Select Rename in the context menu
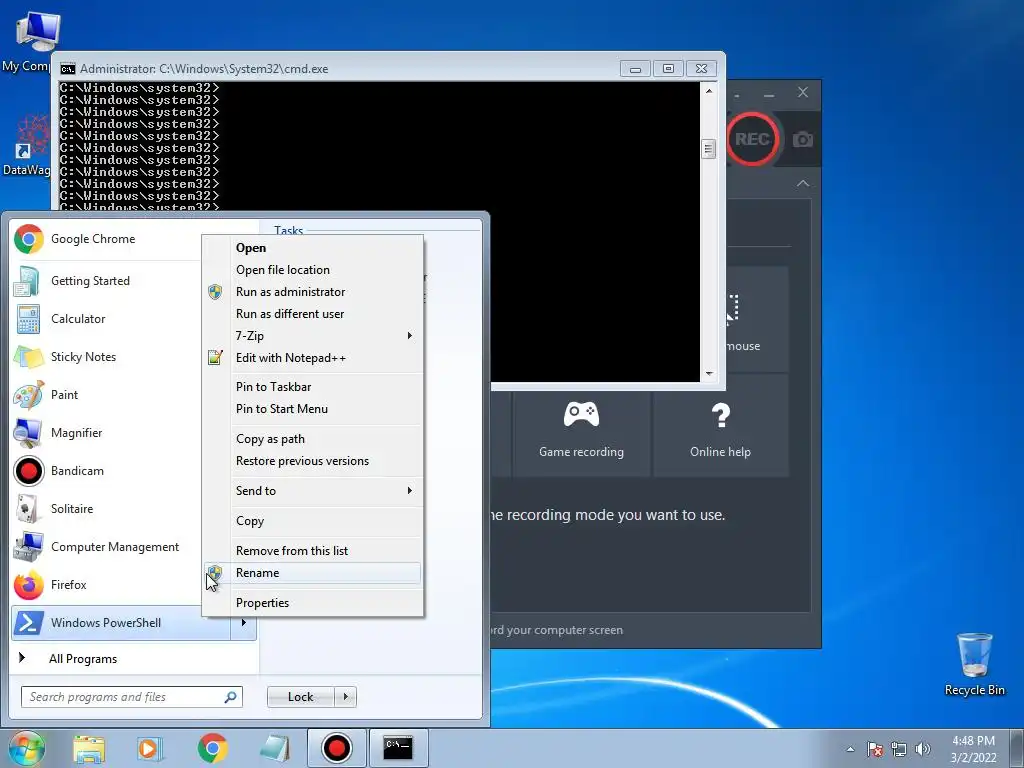 coord(312,573)
